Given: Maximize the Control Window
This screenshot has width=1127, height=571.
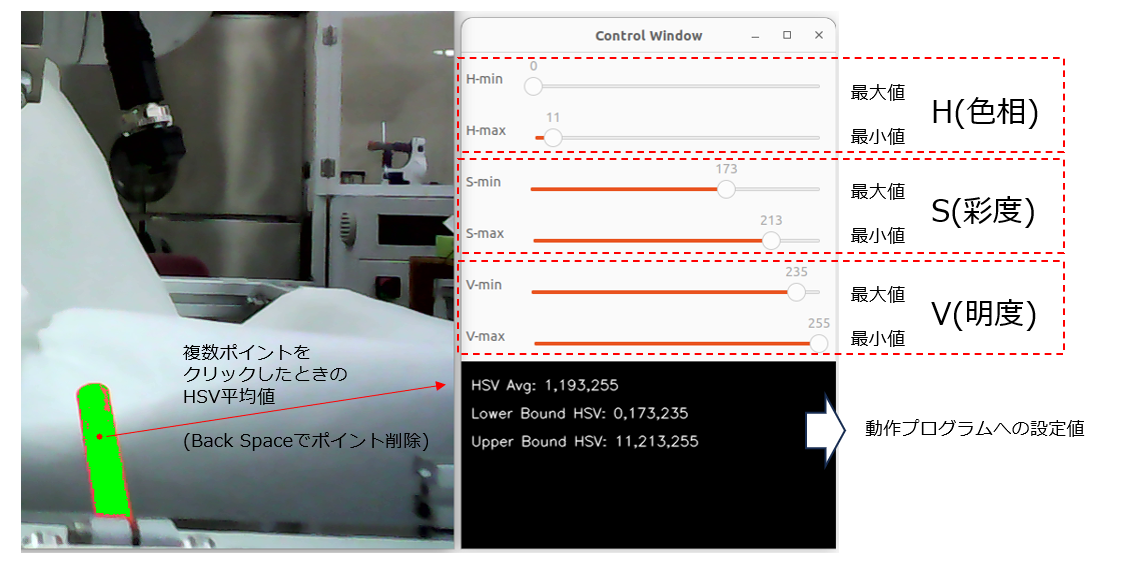Looking at the screenshot, I should 787,35.
